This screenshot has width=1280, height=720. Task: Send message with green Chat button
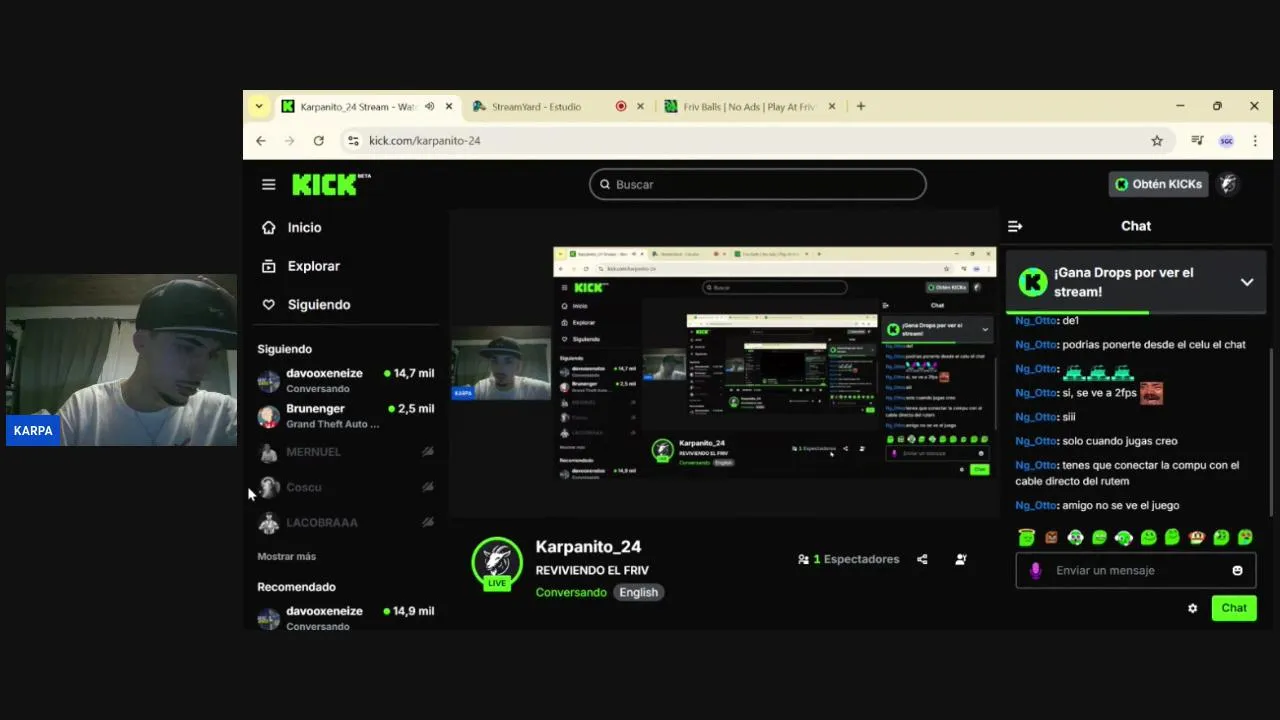coord(1234,608)
